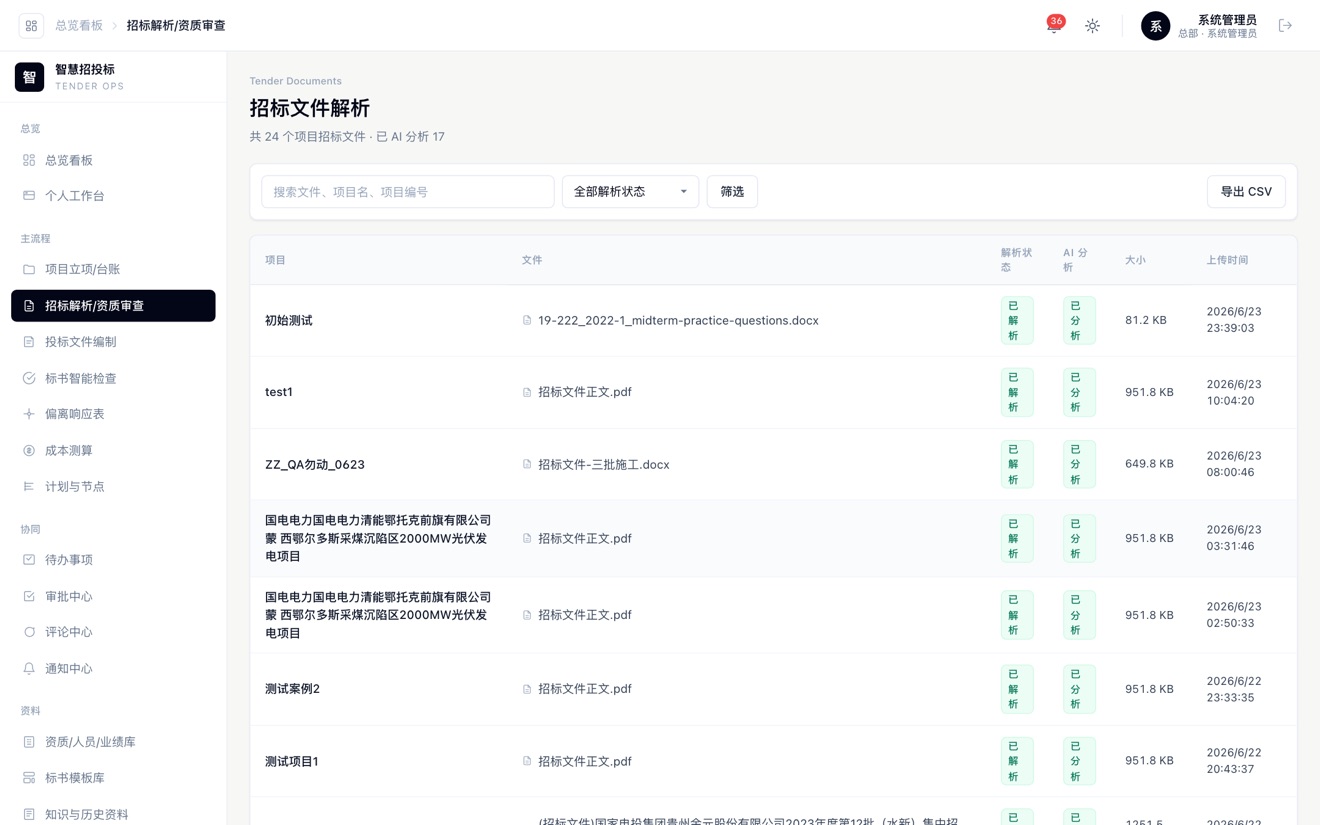Toggle the light/dark theme sun icon

coord(1092,26)
